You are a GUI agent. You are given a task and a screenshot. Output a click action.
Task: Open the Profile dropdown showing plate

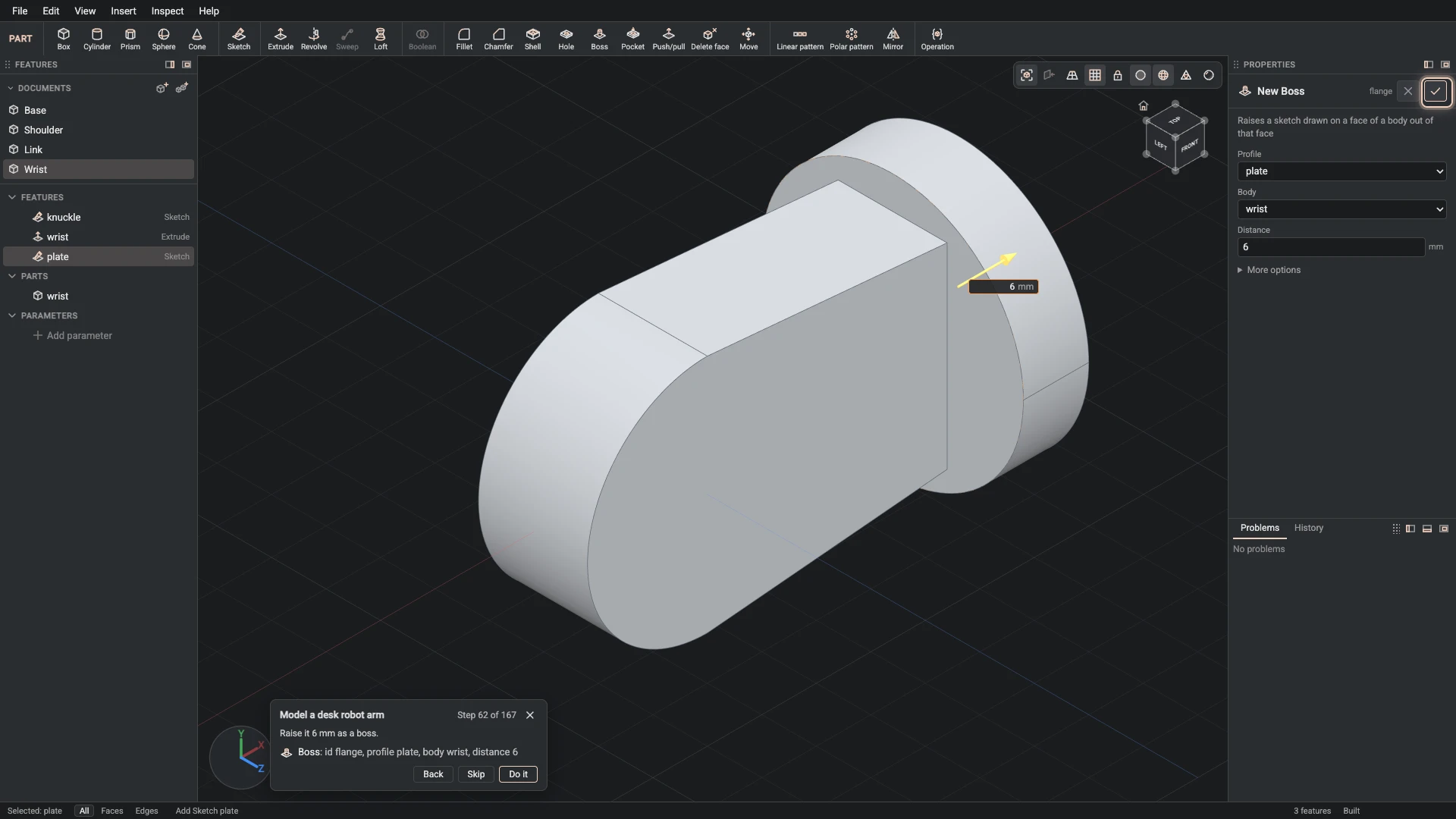click(x=1341, y=171)
